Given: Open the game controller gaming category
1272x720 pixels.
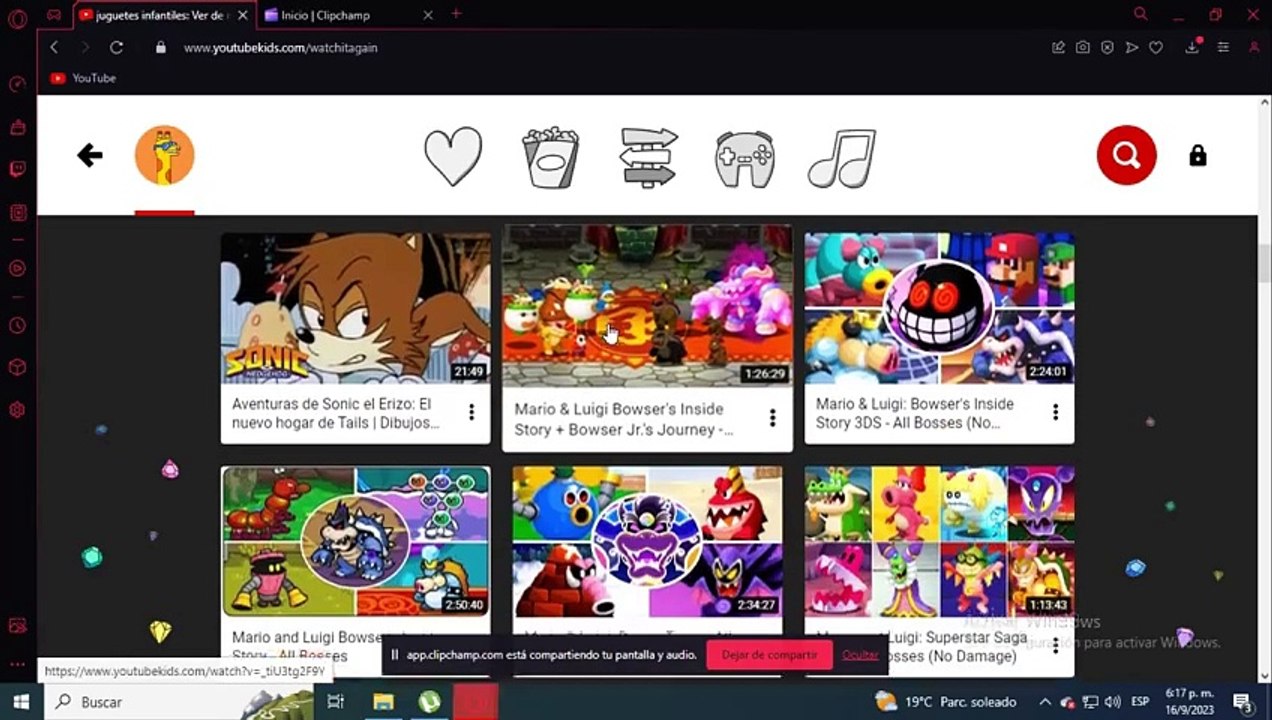Looking at the screenshot, I should 745,159.
